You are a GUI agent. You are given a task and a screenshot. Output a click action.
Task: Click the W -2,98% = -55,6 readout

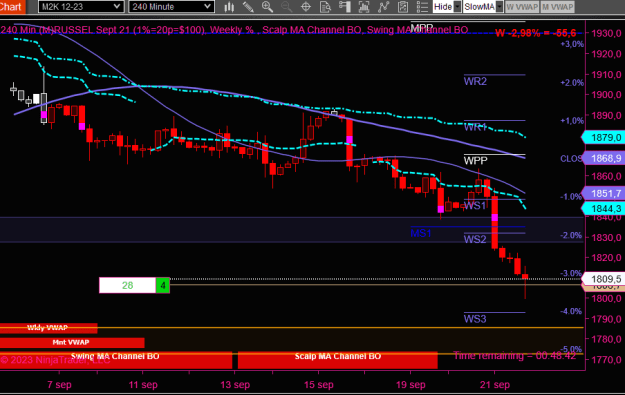point(535,33)
